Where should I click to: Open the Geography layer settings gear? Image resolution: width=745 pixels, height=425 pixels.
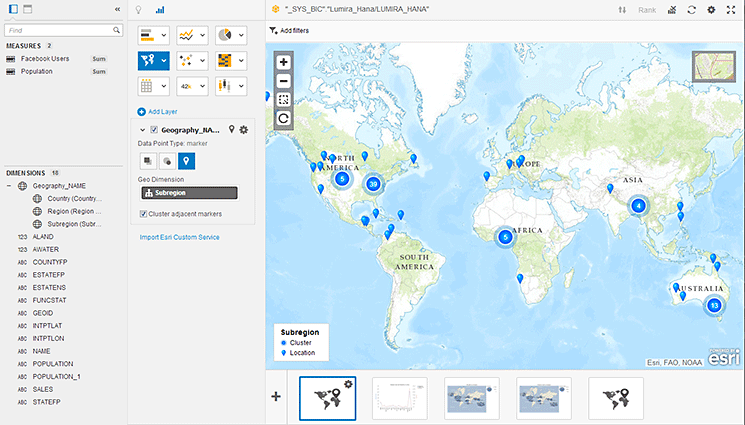coord(244,129)
